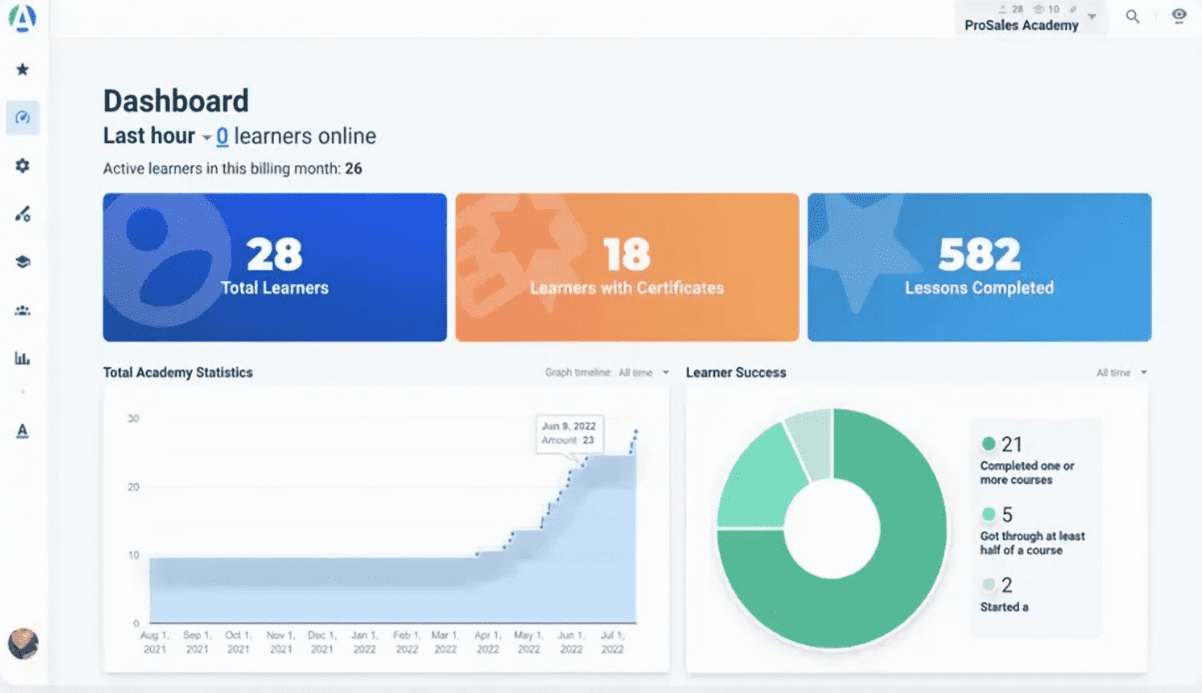Open search with the magnifier icon

click(1132, 17)
